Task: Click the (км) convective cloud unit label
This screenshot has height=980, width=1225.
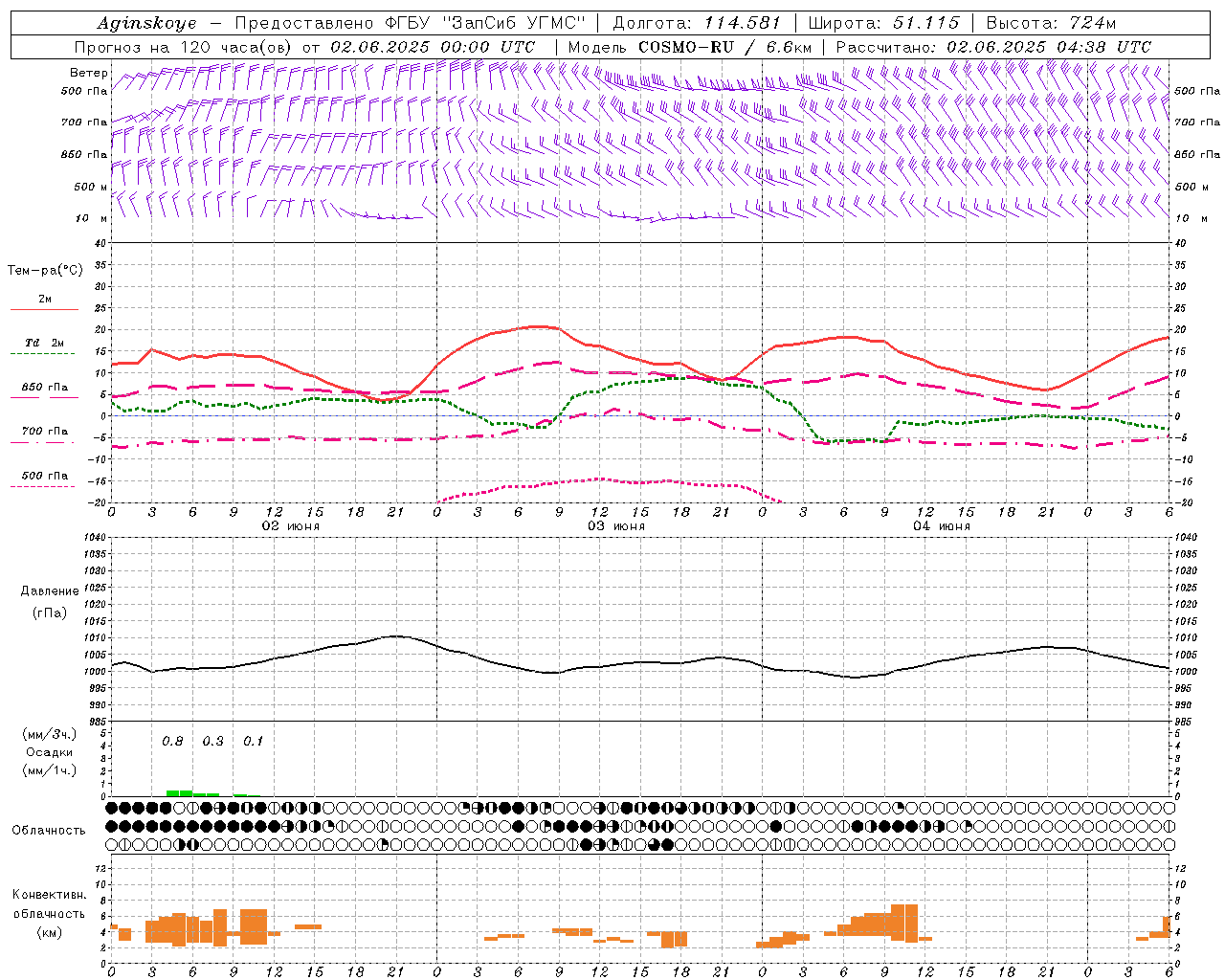Action: coord(50,932)
